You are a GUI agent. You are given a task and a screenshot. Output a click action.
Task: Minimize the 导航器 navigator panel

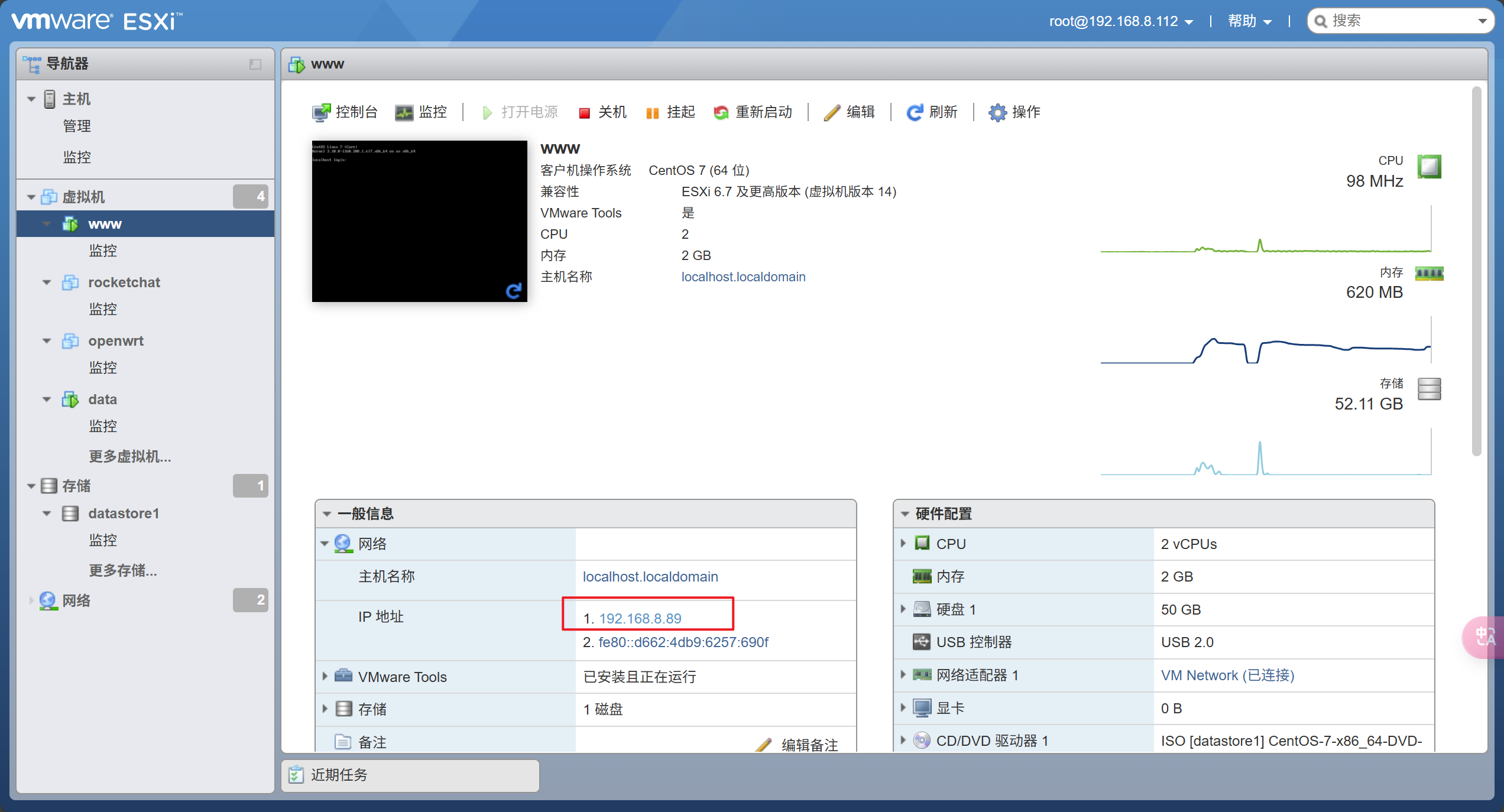point(255,64)
